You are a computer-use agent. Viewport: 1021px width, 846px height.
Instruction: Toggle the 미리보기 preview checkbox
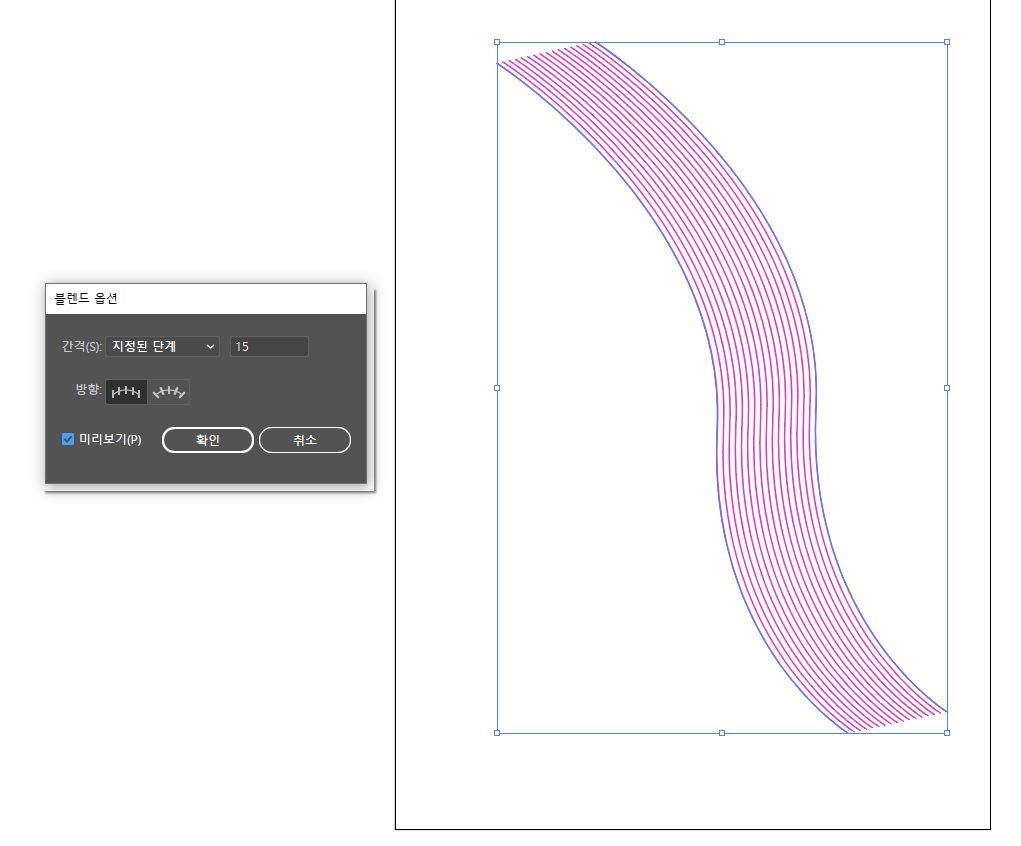[68, 439]
